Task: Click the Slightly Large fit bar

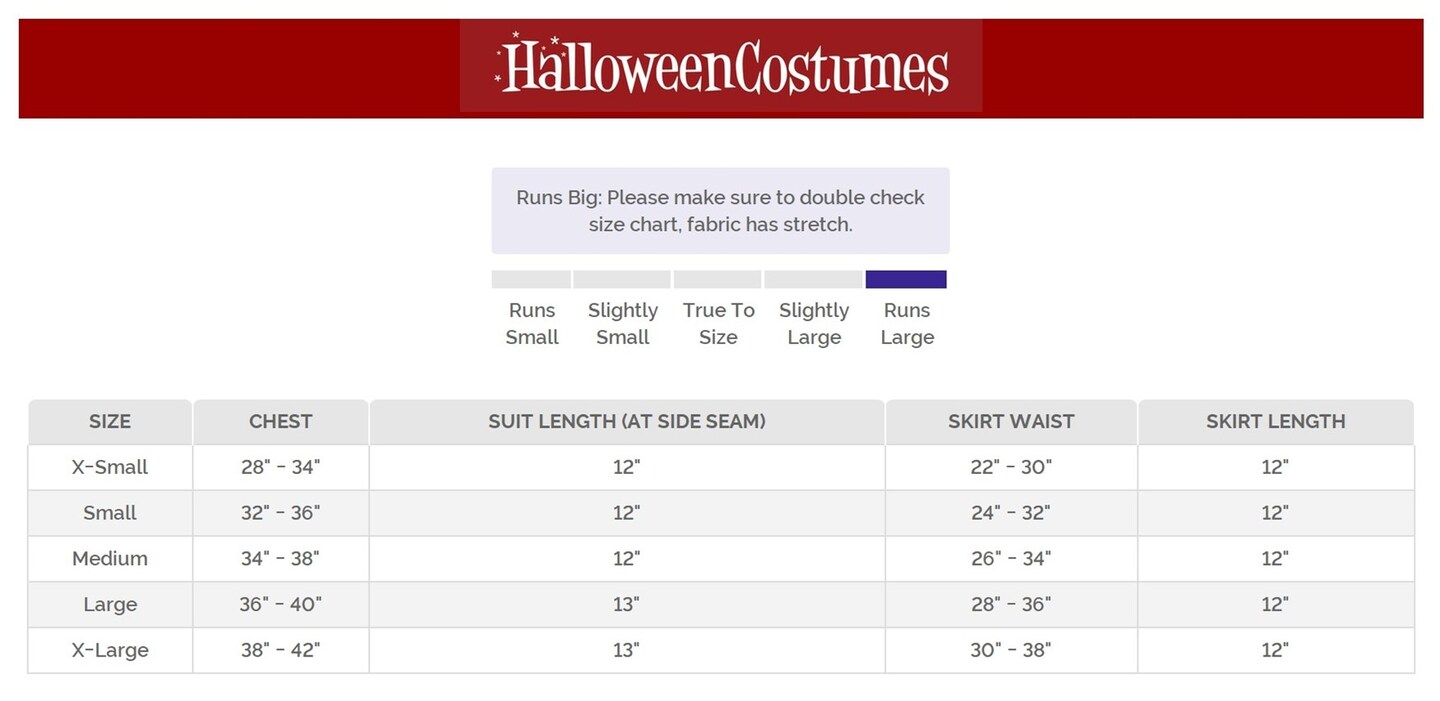Action: click(x=813, y=279)
